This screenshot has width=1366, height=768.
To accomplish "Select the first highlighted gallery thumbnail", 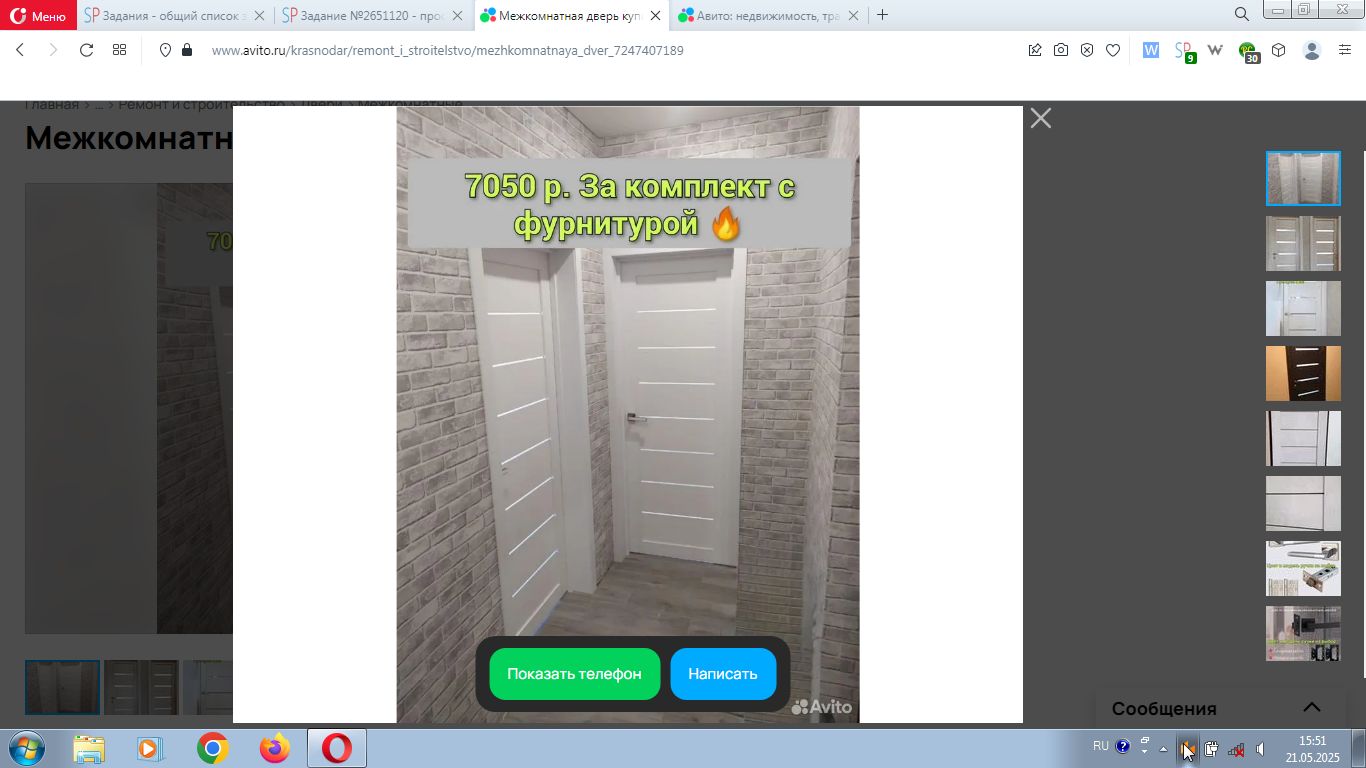I will tap(1303, 179).
